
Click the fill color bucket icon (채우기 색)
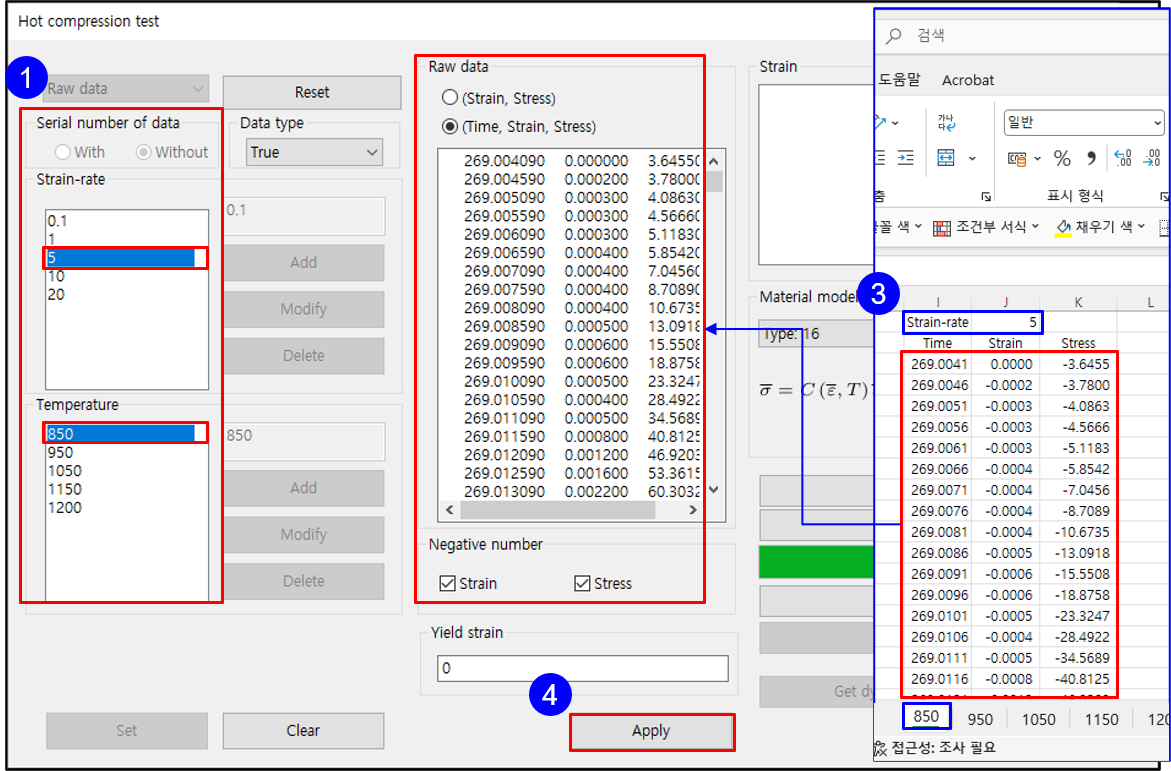coord(1063,227)
